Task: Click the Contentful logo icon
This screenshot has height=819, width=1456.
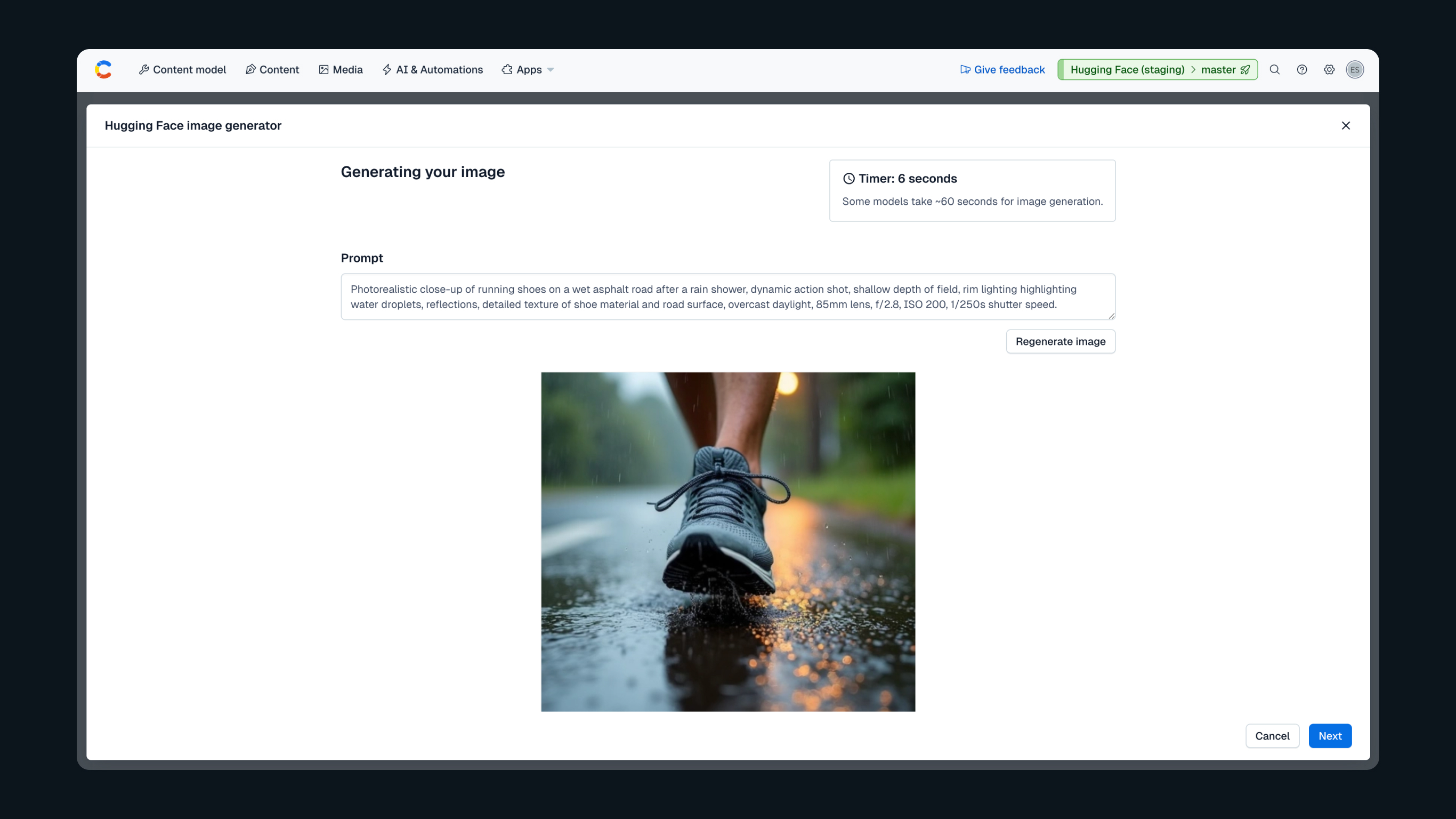Action: click(103, 69)
